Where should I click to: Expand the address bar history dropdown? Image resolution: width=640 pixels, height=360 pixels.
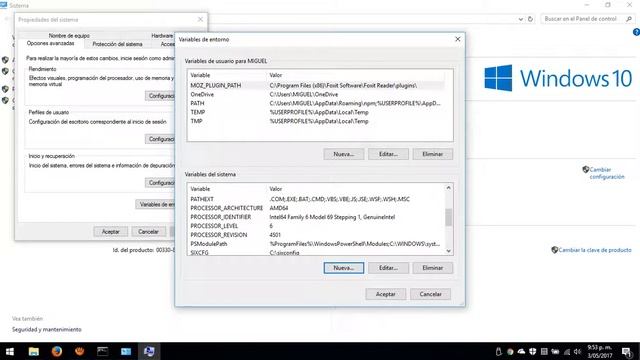click(x=520, y=19)
